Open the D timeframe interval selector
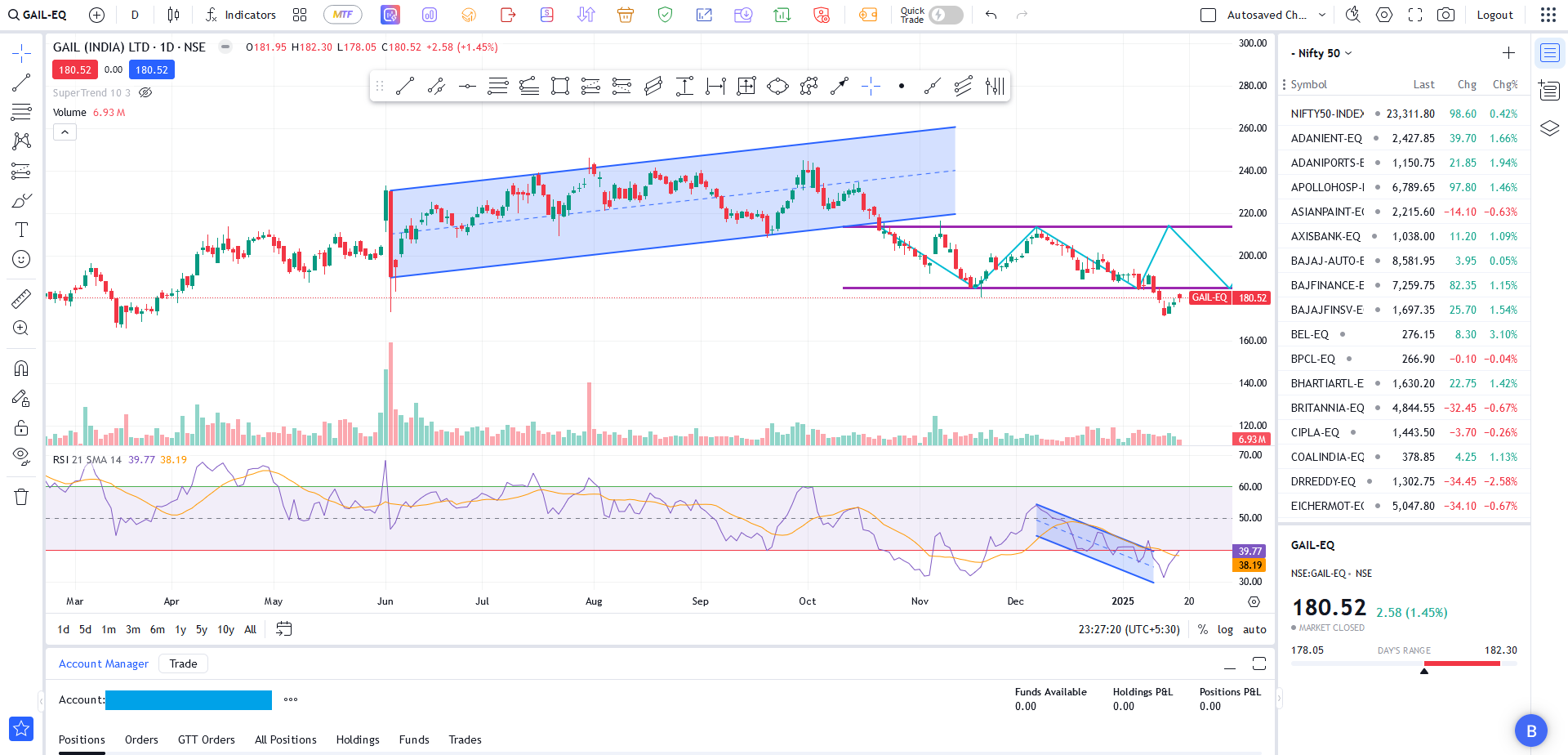This screenshot has height=755, width=1568. point(135,15)
